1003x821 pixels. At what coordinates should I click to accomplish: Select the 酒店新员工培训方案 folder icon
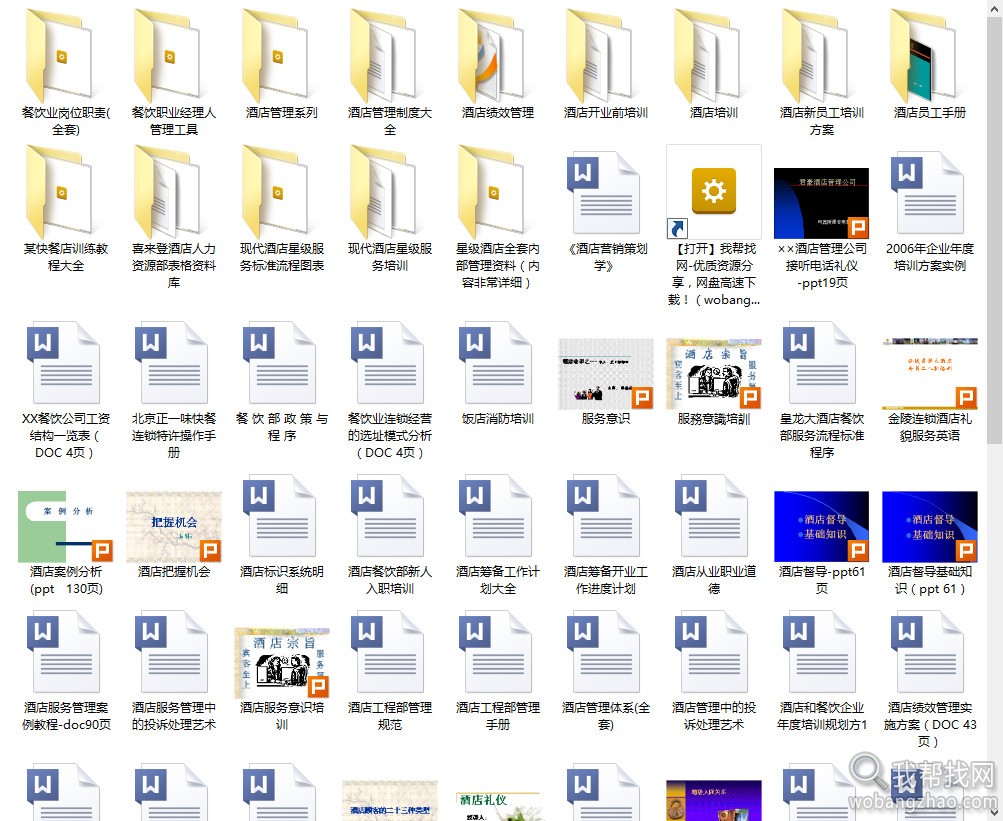(817, 55)
